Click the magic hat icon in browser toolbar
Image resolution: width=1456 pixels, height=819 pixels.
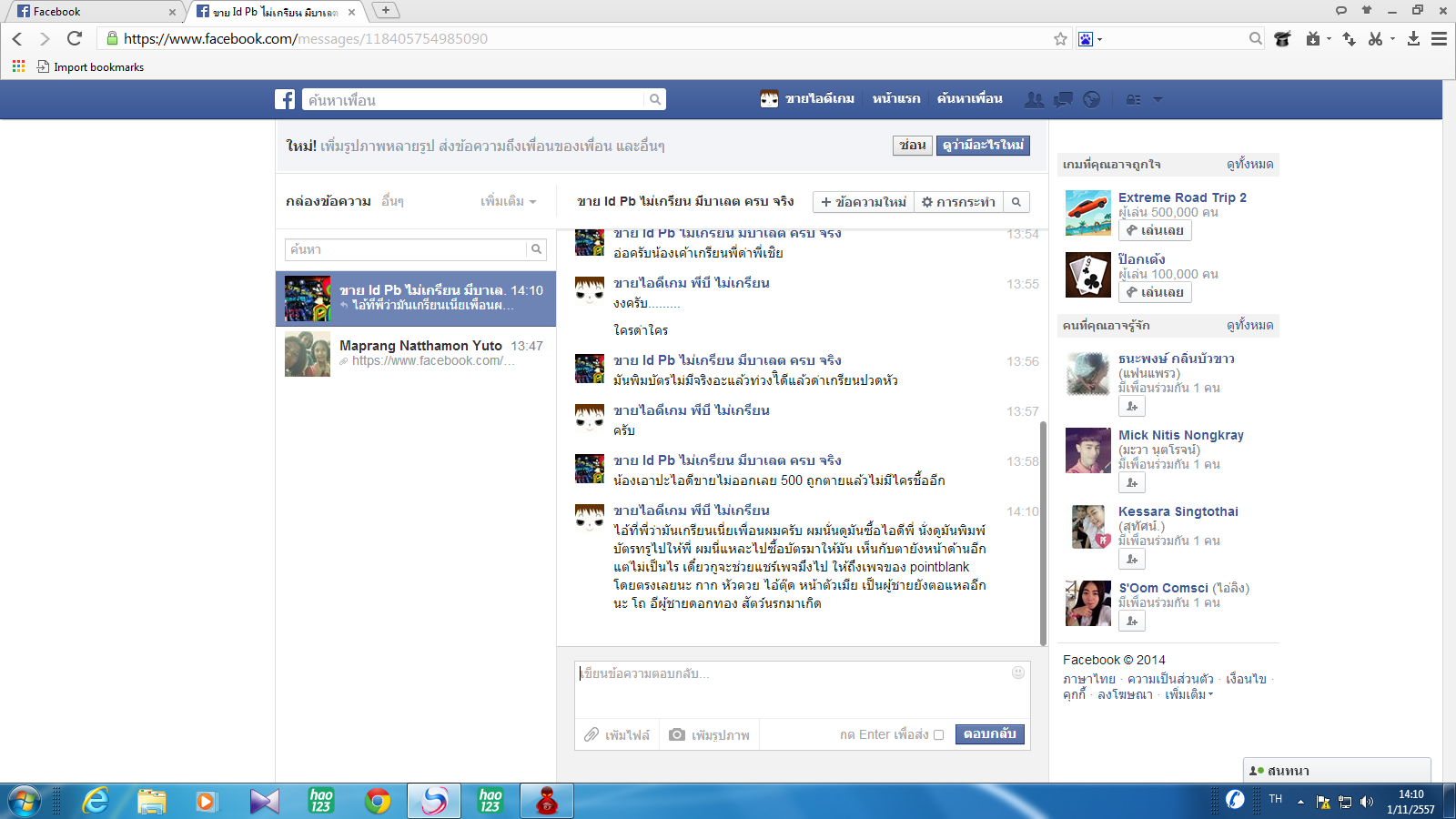click(x=1283, y=38)
